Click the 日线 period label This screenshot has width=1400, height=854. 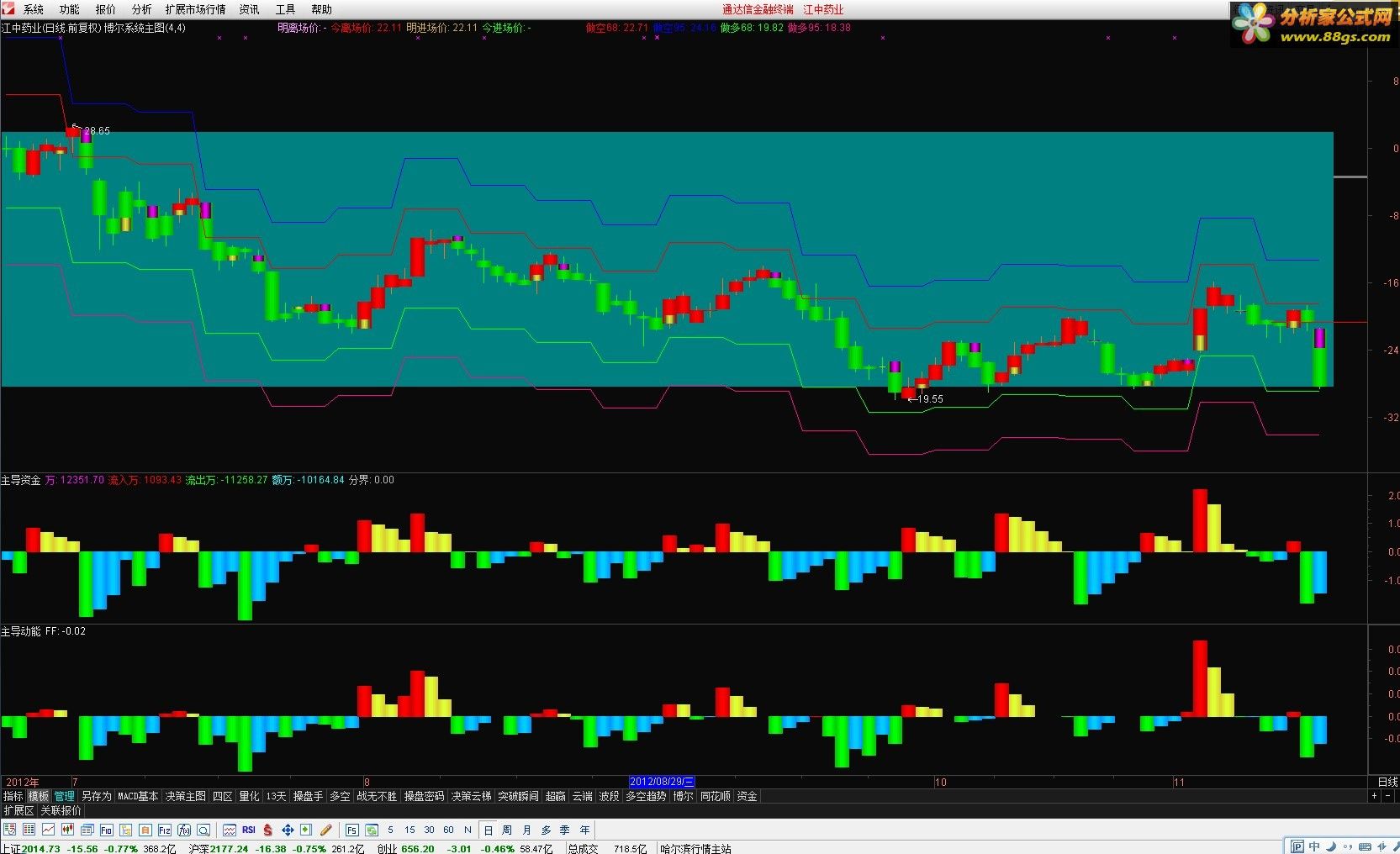(1387, 782)
